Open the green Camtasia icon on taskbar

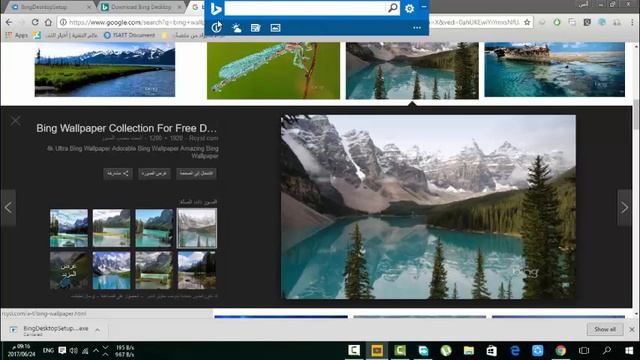pos(400,351)
